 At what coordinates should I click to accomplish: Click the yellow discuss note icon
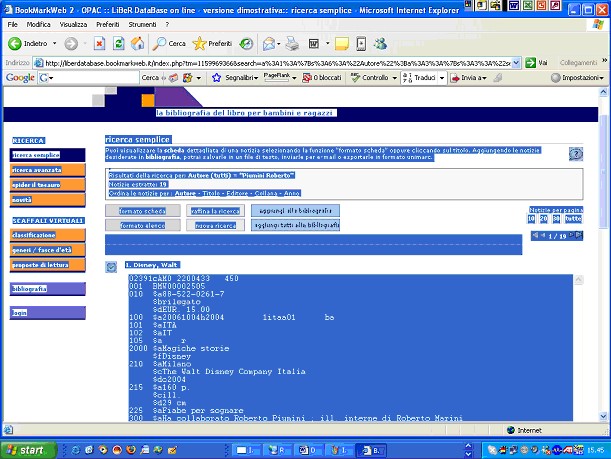tap(342, 44)
